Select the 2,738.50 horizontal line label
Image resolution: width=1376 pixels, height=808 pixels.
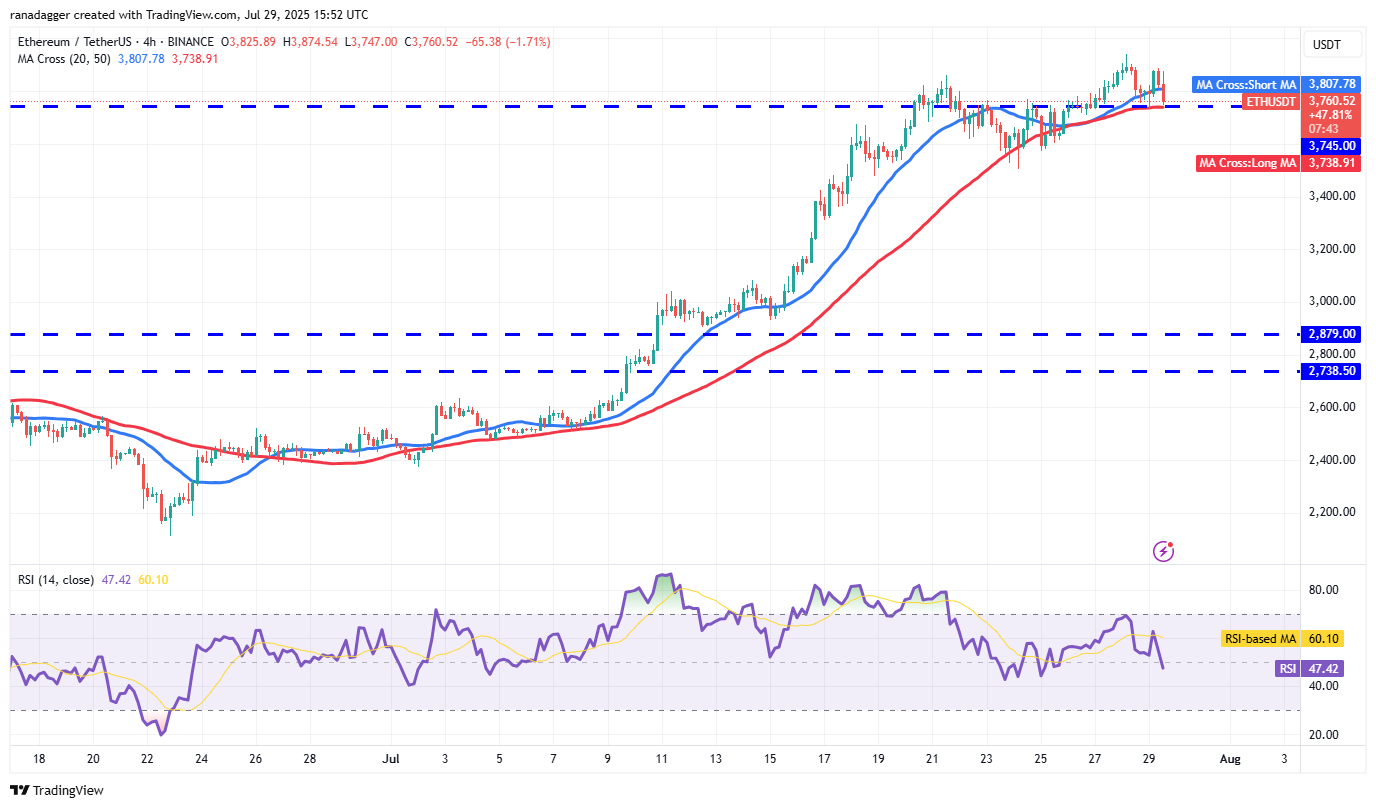click(x=1332, y=371)
